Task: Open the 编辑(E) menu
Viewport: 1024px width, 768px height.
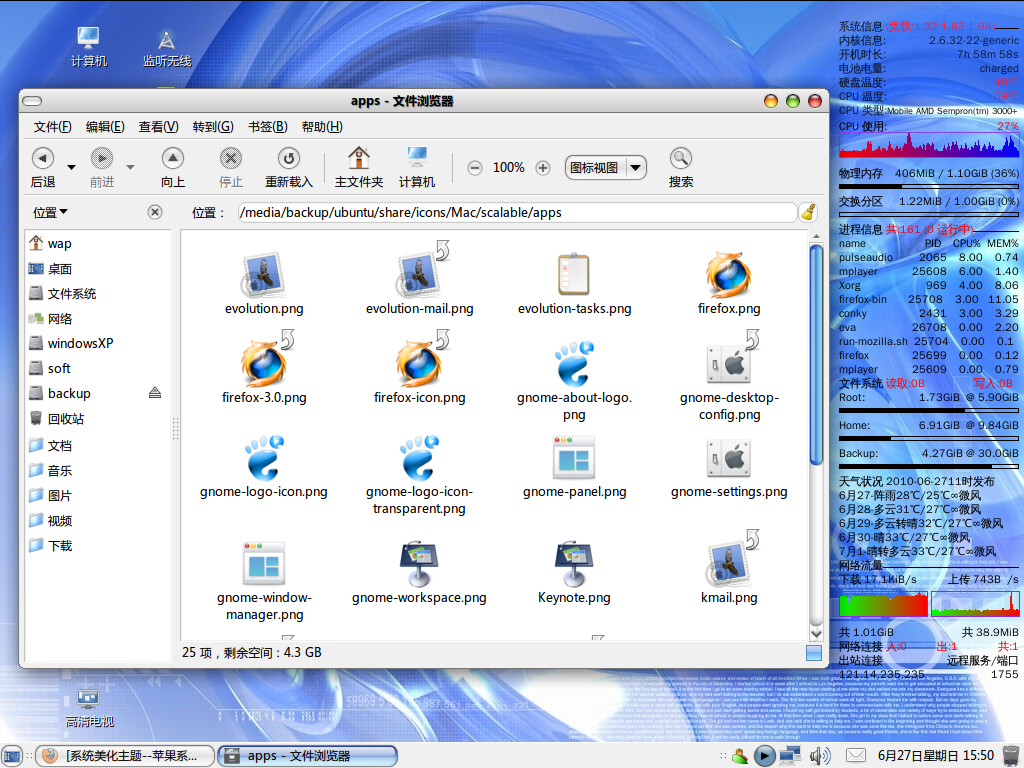Action: click(105, 127)
